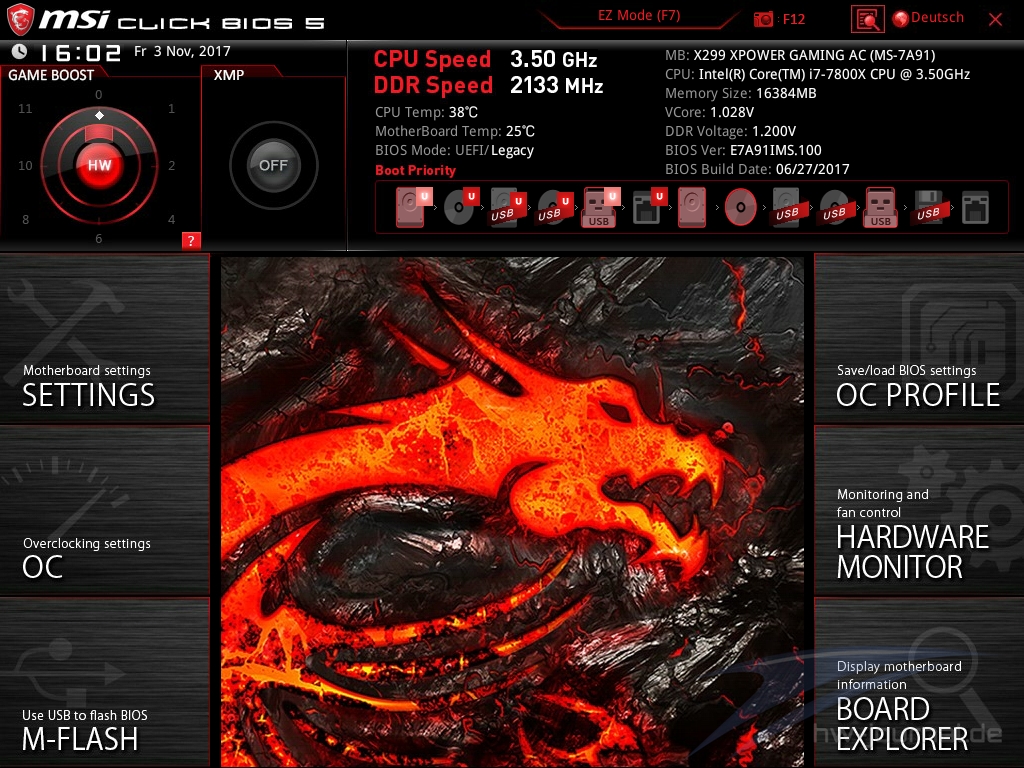The height and width of the screenshot is (768, 1024).
Task: Click the CPU Speed 3.50 GHz value
Action: click(x=553, y=59)
